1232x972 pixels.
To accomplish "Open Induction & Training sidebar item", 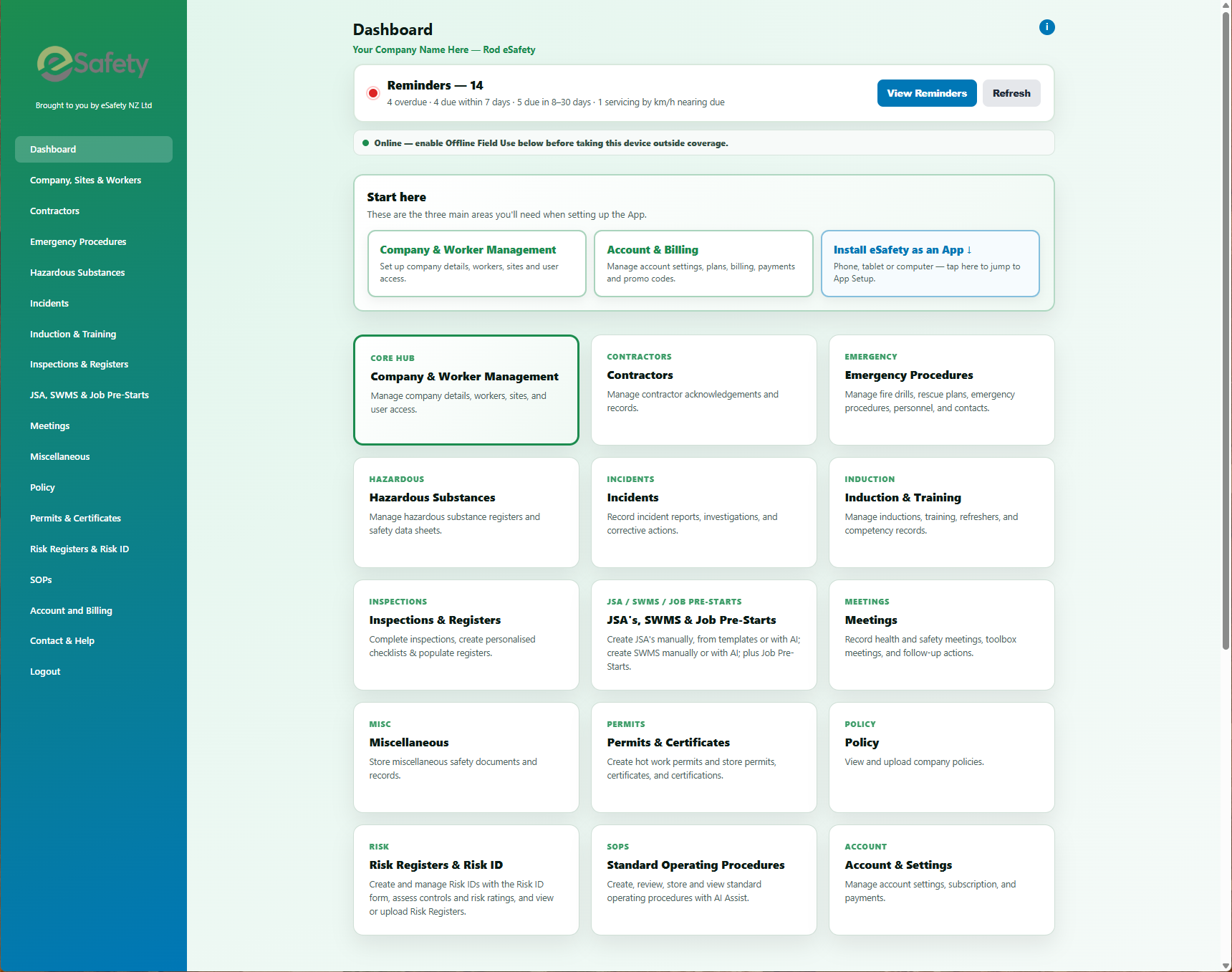I will click(x=94, y=334).
